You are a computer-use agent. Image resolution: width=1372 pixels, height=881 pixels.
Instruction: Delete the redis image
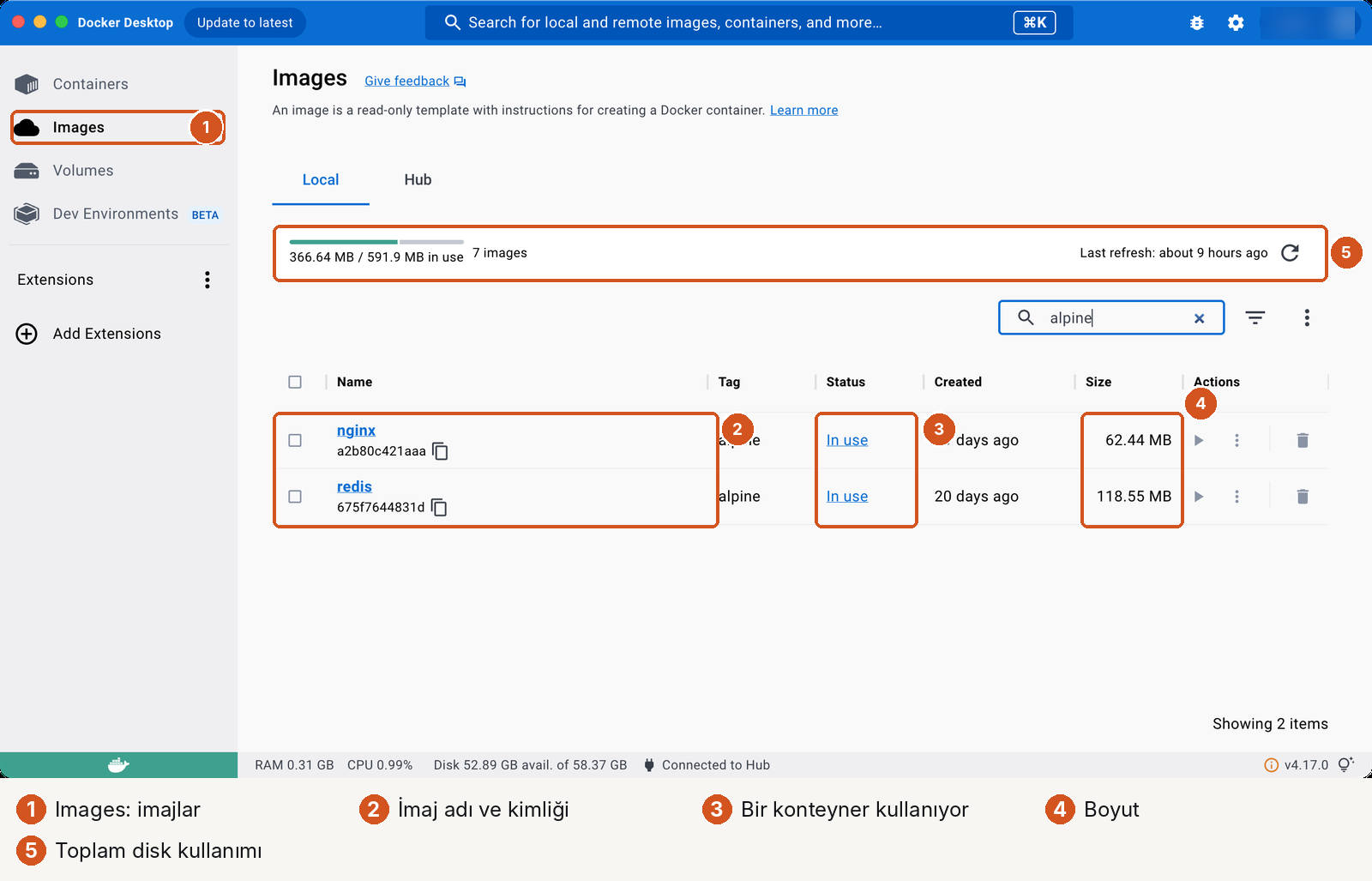(1303, 497)
